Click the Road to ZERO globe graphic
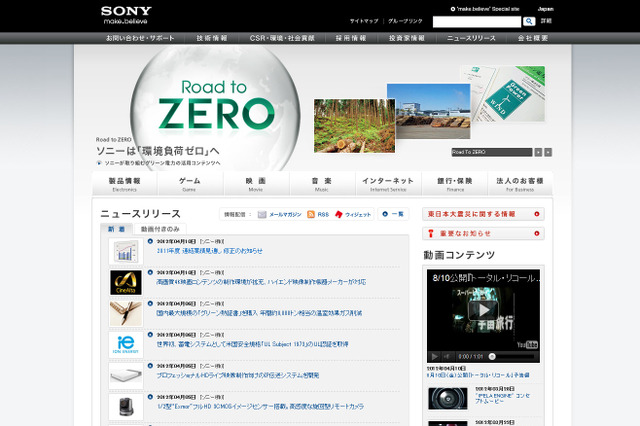This screenshot has height=426, width=640. 215,106
